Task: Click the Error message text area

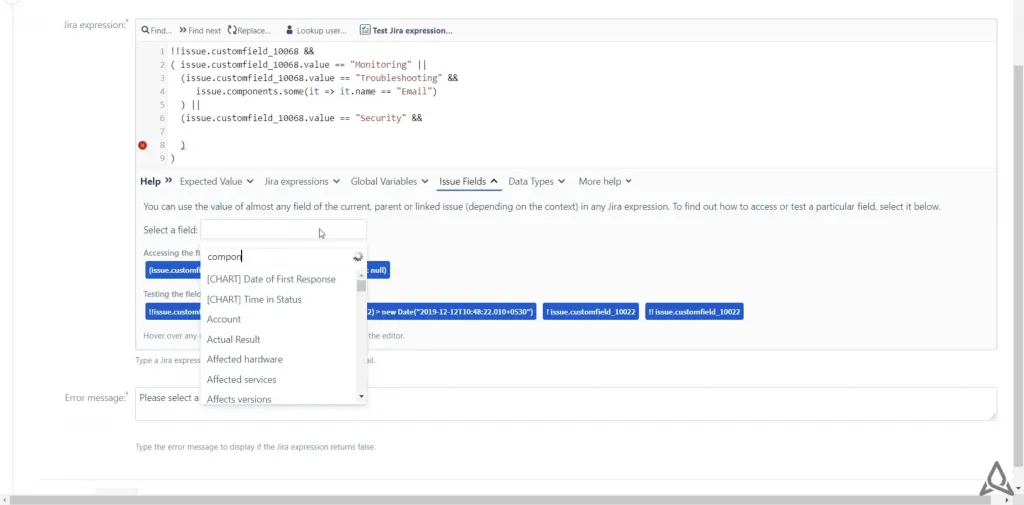Action: (x=566, y=404)
